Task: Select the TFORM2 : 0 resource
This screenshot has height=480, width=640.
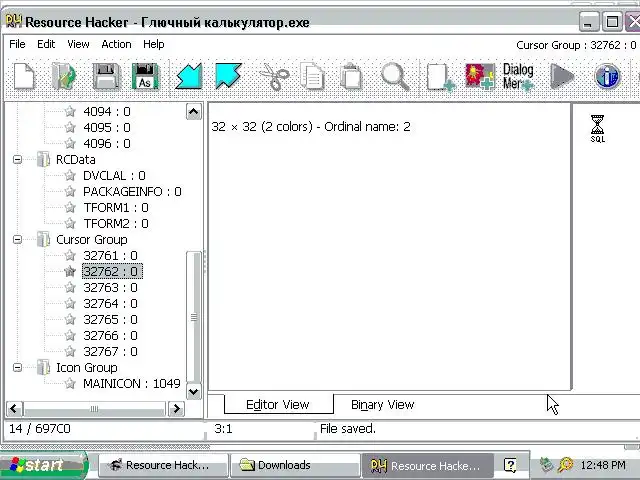Action: pyautogui.click(x=116, y=223)
